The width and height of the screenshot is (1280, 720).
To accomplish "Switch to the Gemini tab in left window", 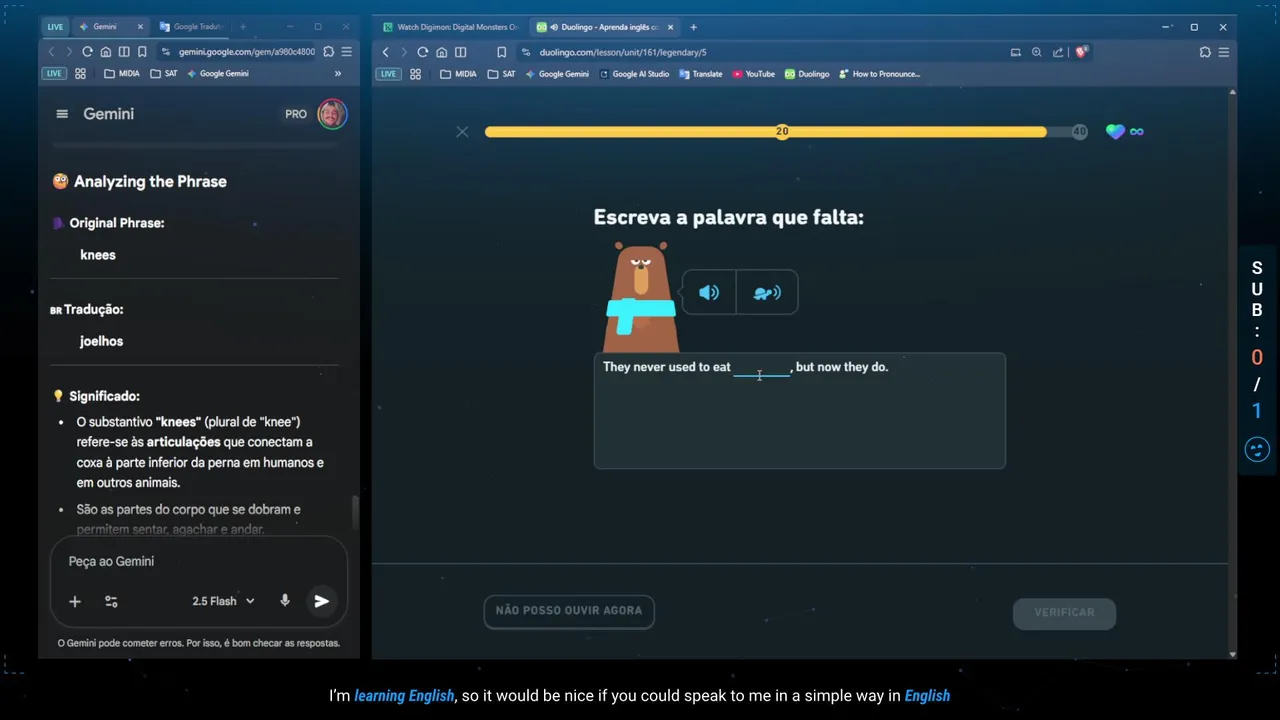I will 111,26.
